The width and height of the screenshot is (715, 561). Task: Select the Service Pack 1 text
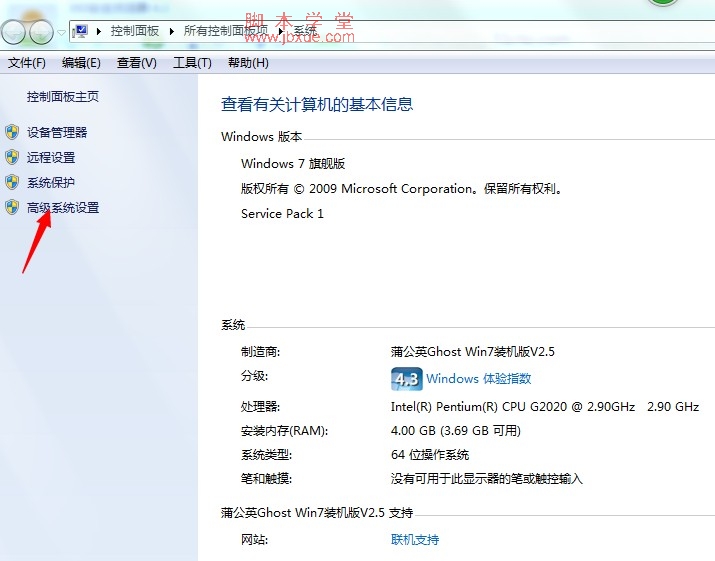[x=282, y=213]
